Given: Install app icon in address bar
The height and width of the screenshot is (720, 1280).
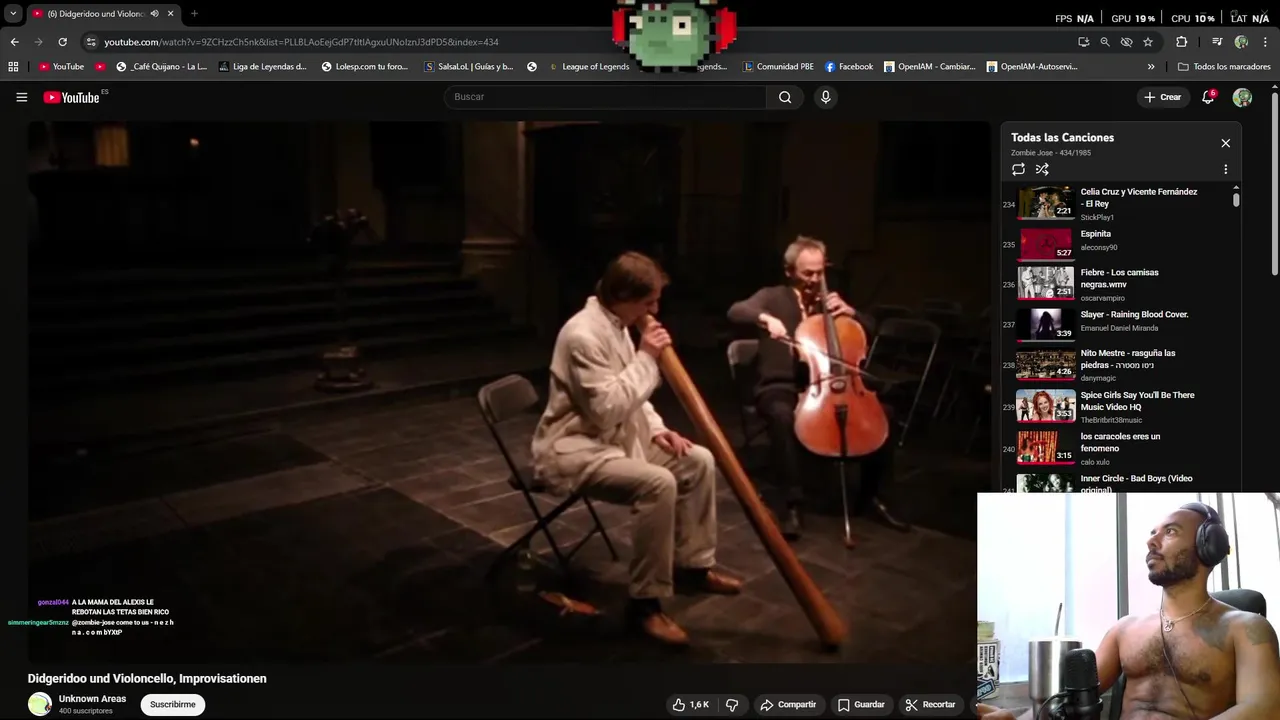Looking at the screenshot, I should coord(1083,42).
